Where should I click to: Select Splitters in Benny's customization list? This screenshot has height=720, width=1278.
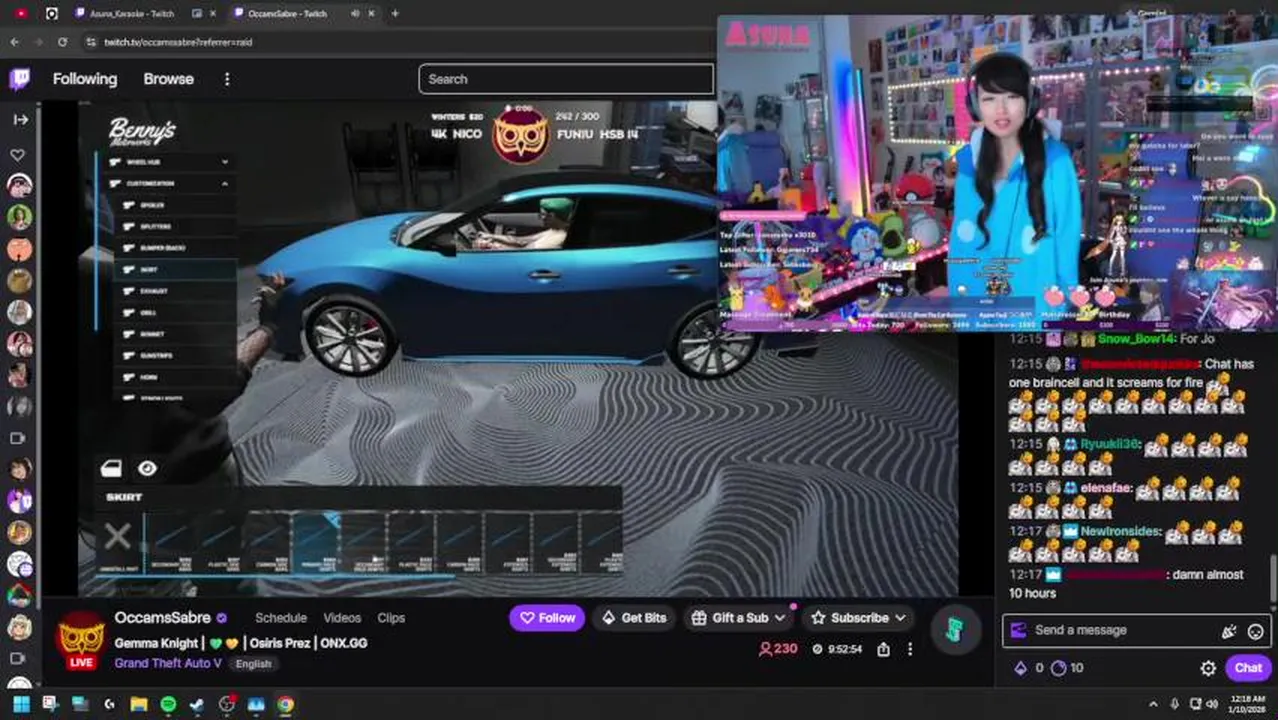176,227
